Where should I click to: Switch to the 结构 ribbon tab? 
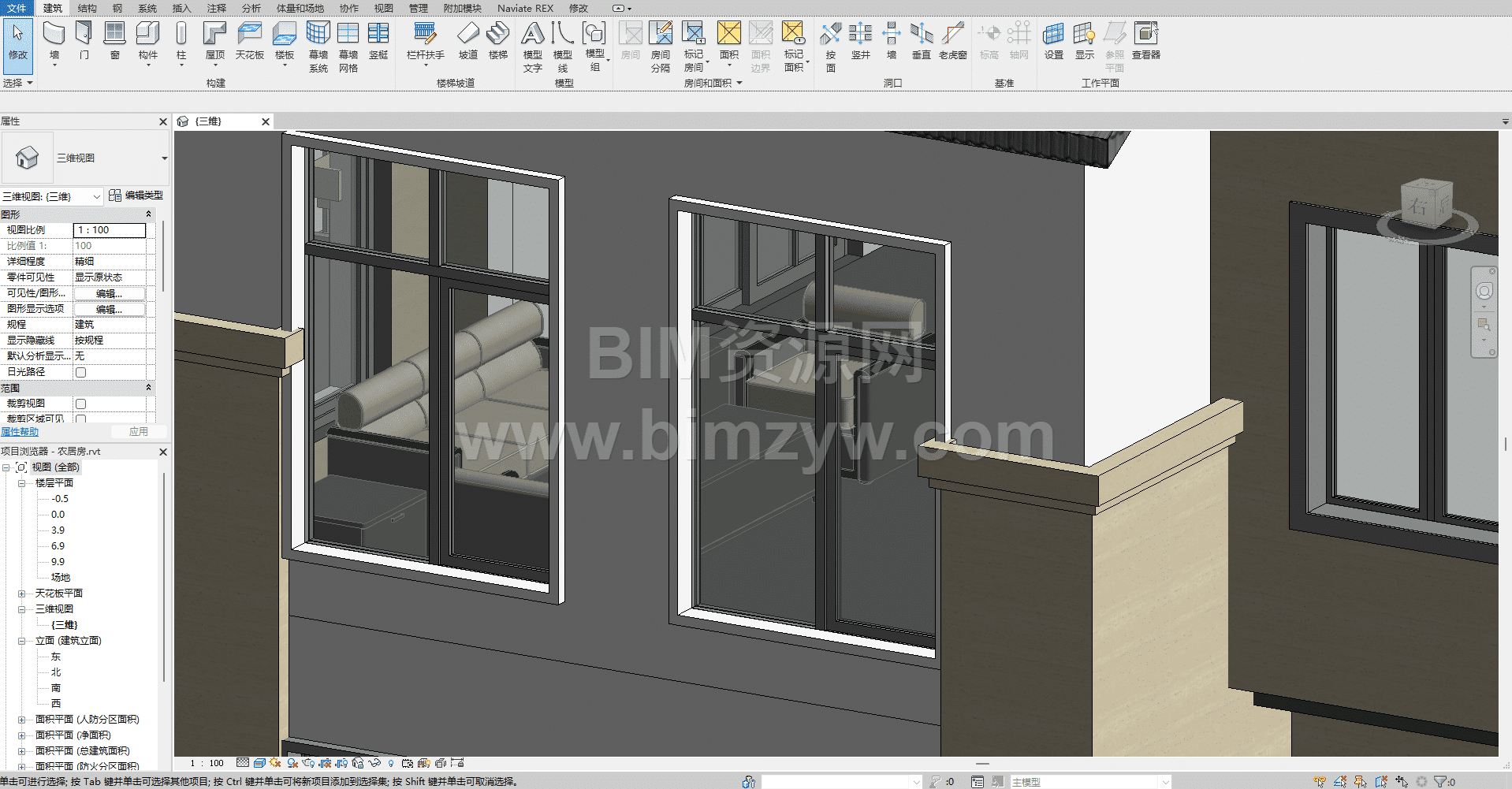click(x=87, y=8)
